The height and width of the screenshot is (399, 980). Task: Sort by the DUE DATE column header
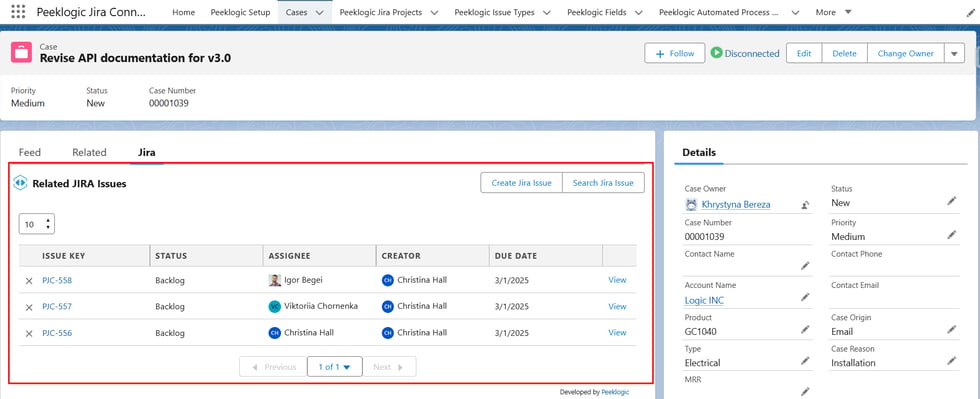point(516,256)
